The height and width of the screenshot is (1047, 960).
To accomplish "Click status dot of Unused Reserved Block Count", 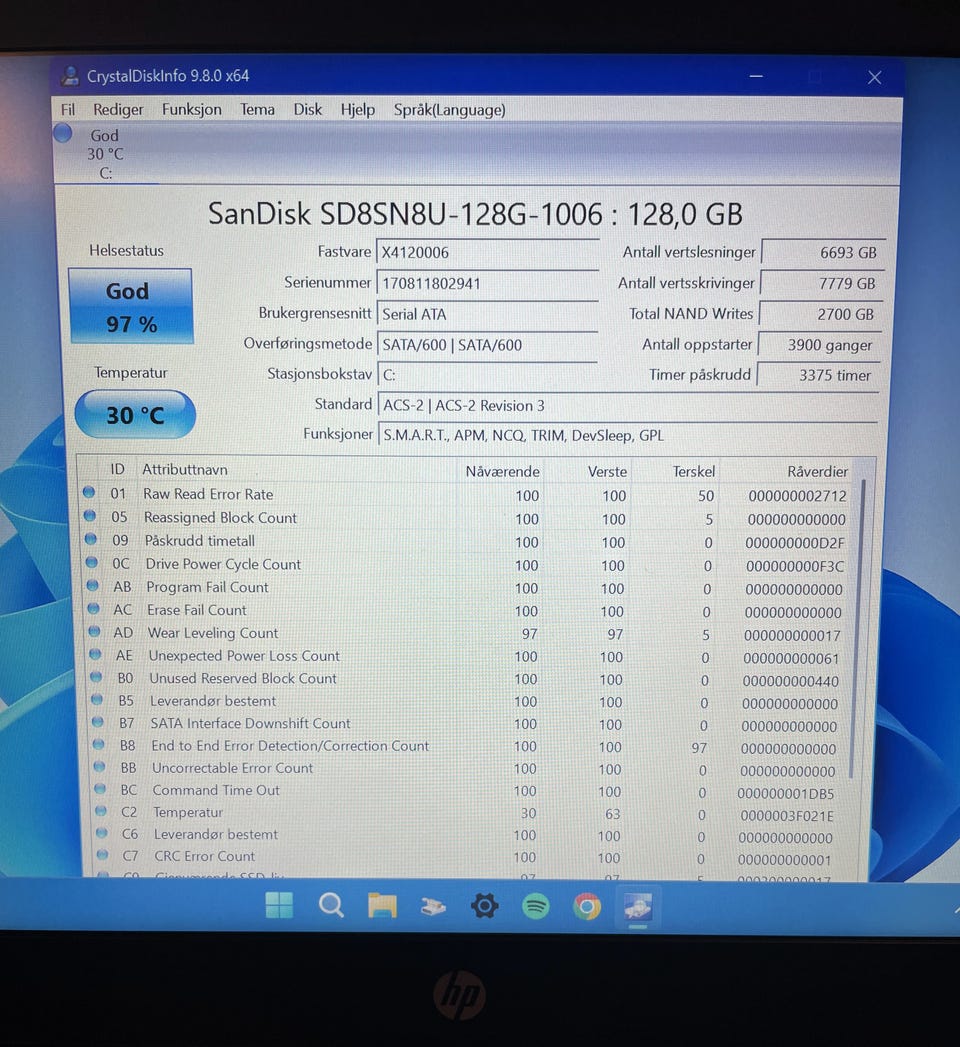I will pyautogui.click(x=96, y=676).
